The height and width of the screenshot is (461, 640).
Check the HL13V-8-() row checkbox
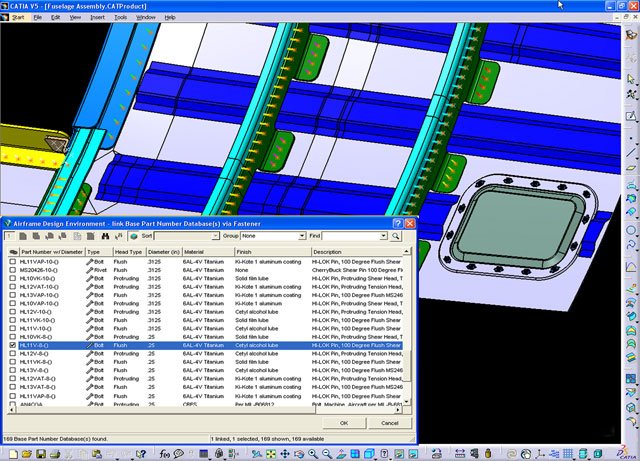pos(13,370)
